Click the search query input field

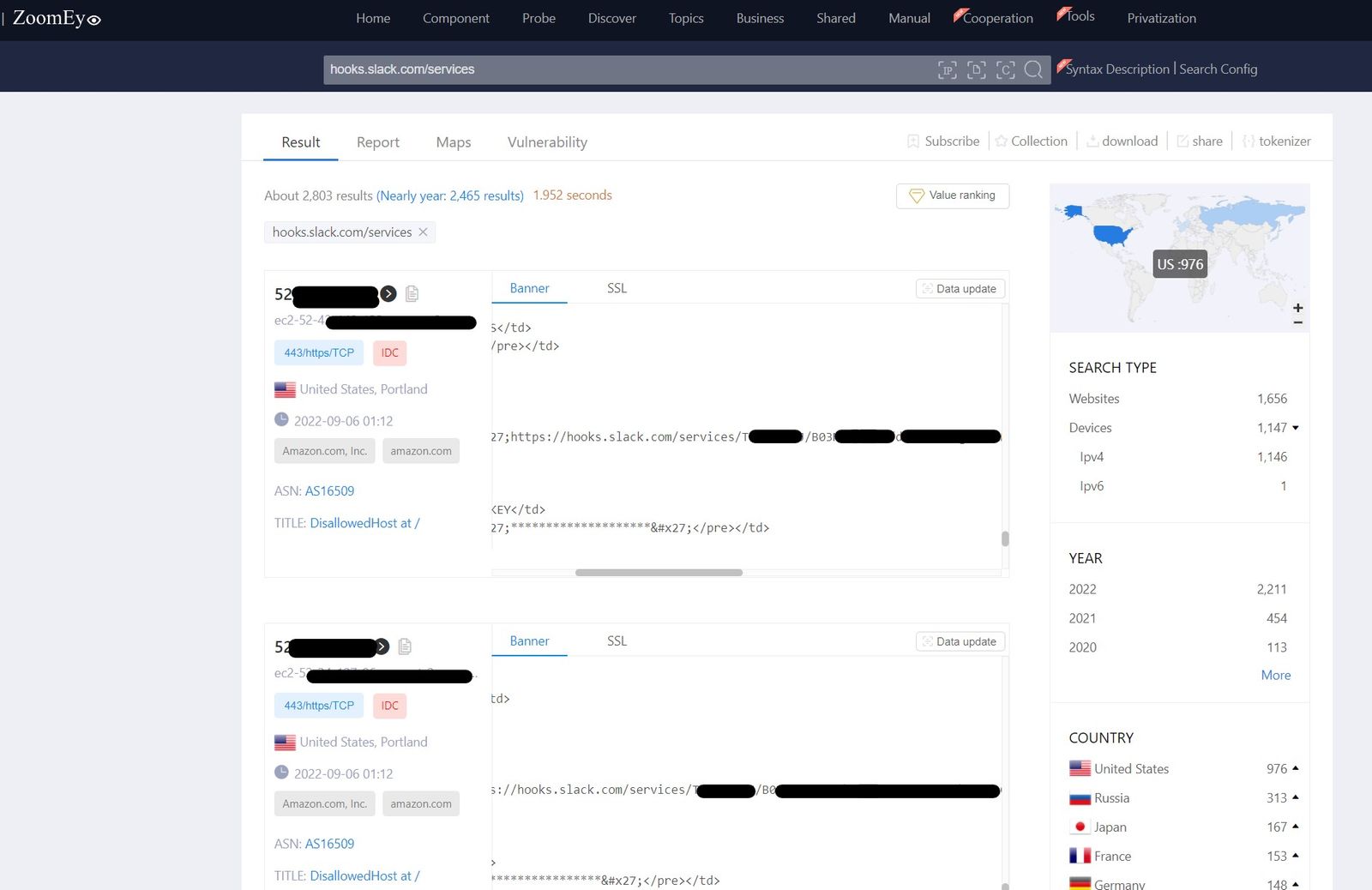pos(630,70)
